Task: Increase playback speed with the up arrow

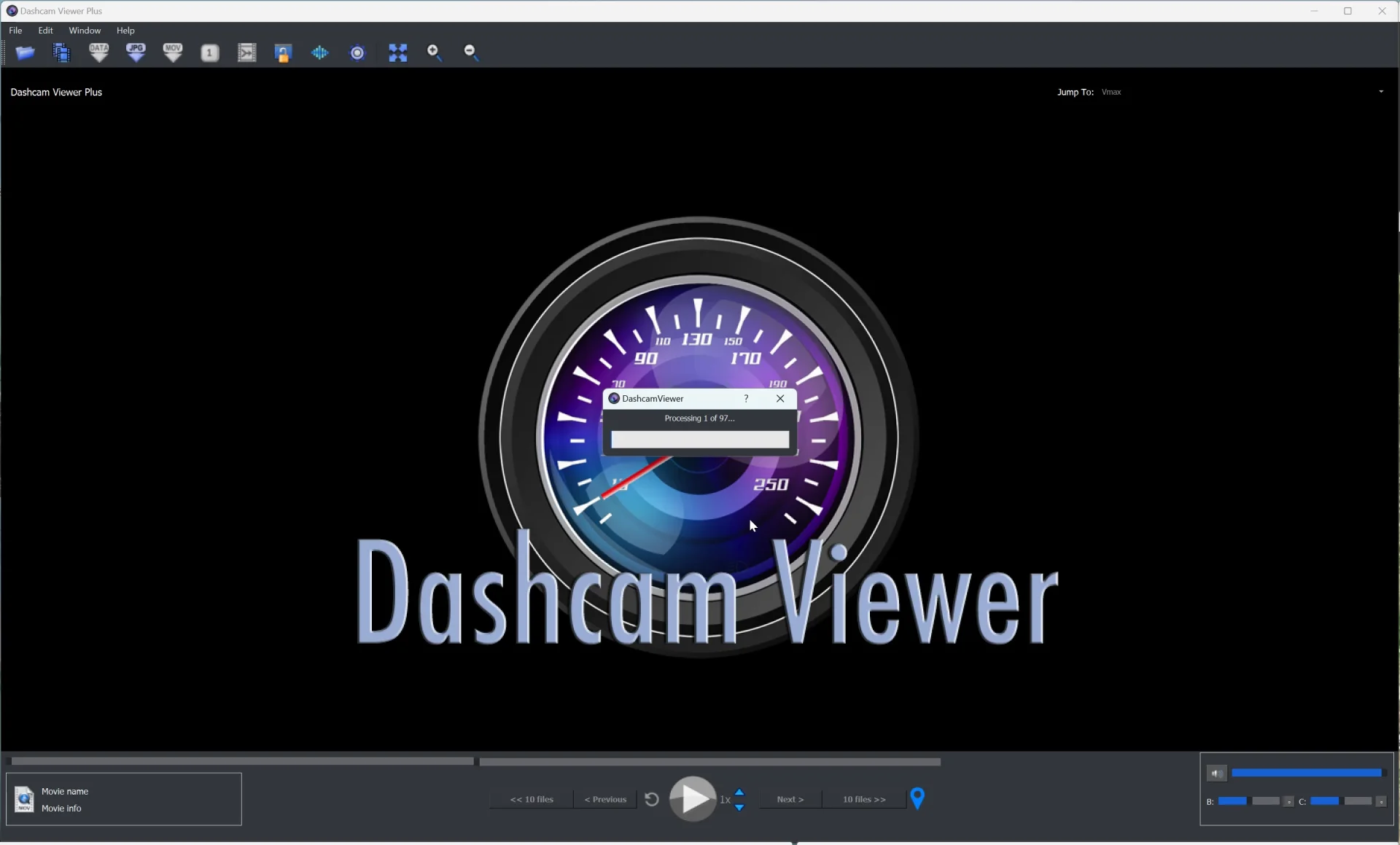Action: 739,792
